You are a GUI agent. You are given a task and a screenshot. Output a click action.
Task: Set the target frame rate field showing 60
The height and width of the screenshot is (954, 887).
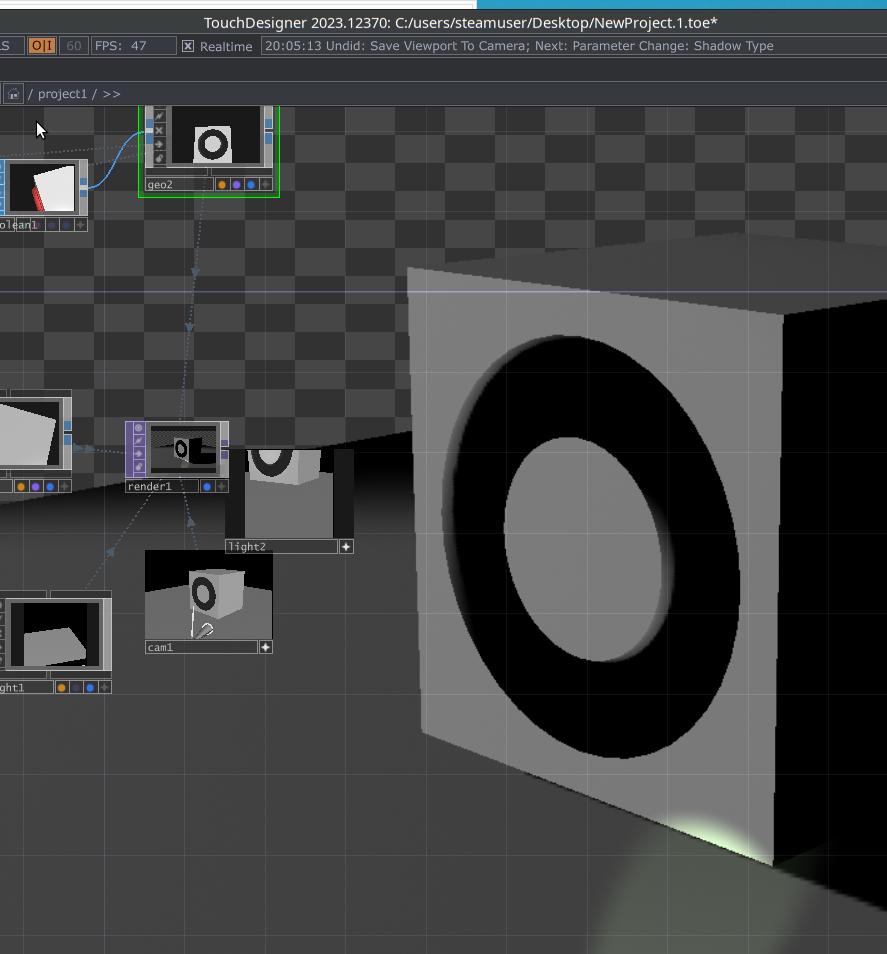pos(74,46)
